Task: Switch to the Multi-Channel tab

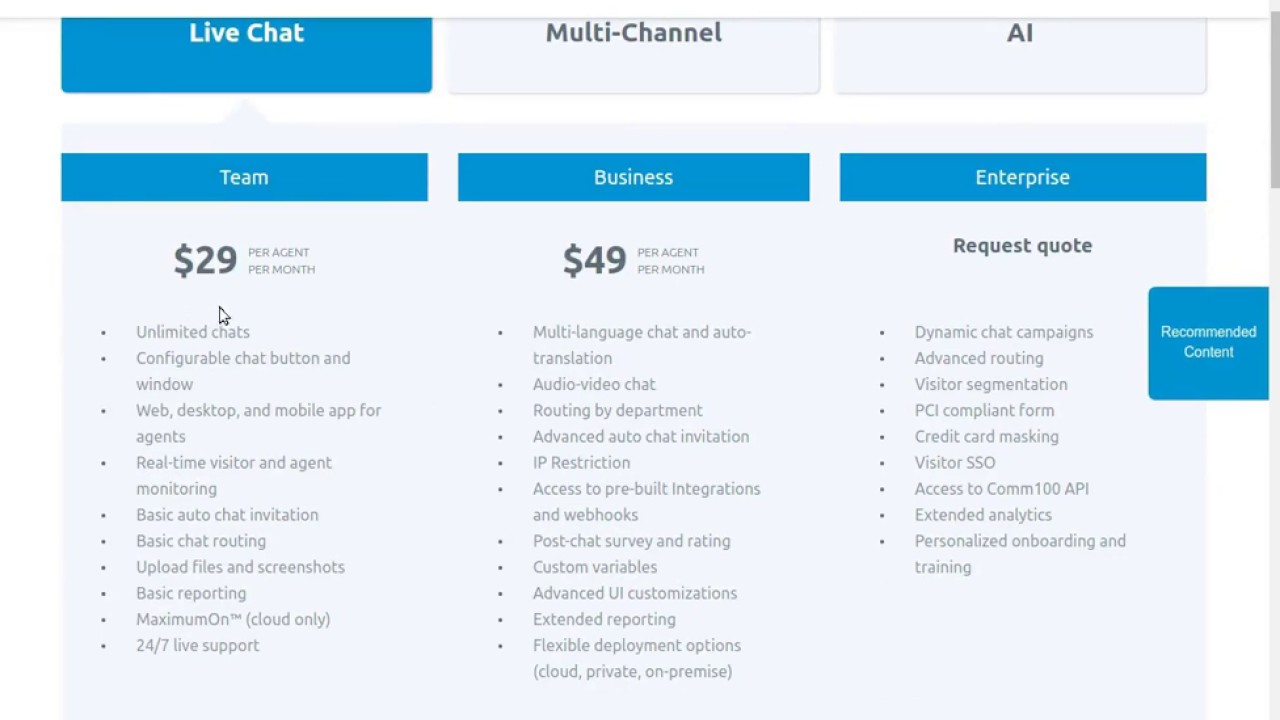Action: tap(633, 34)
